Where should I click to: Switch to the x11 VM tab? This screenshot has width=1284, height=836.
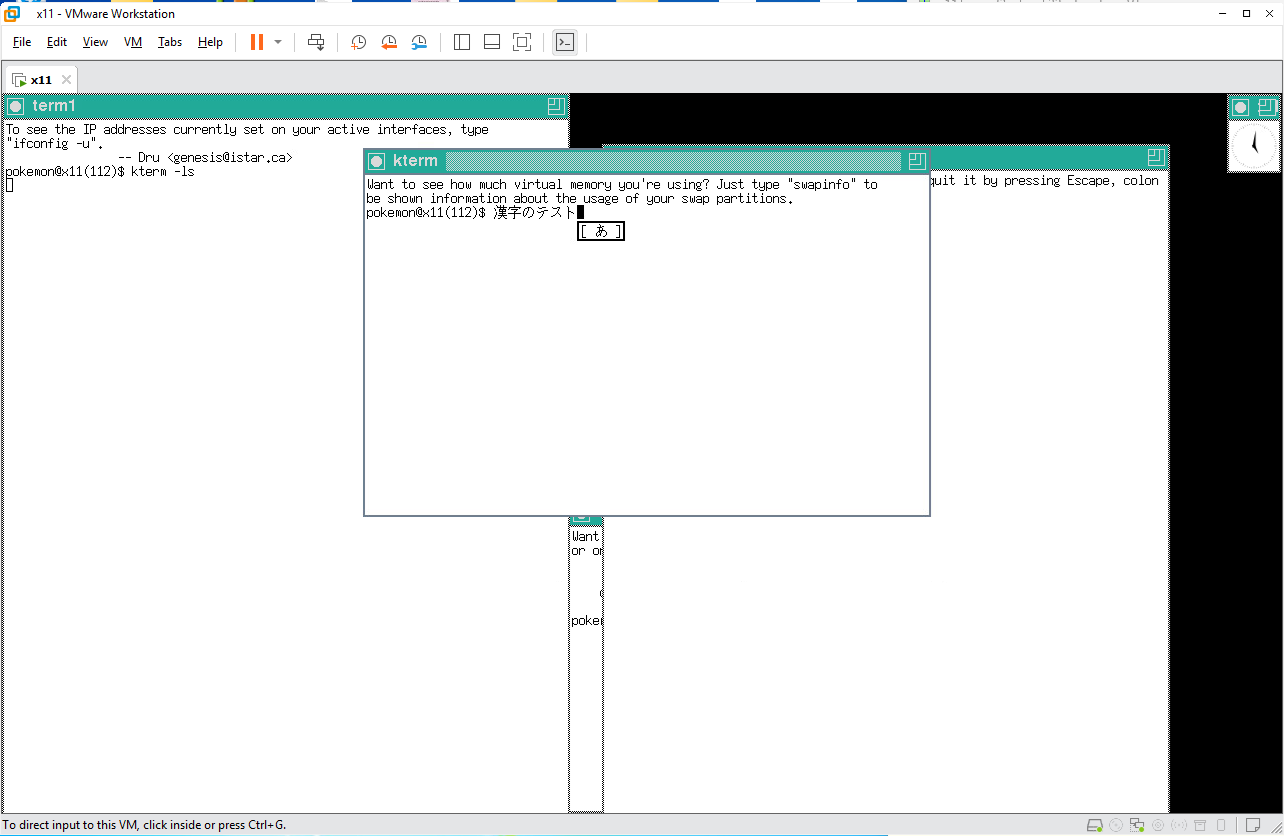40,80
